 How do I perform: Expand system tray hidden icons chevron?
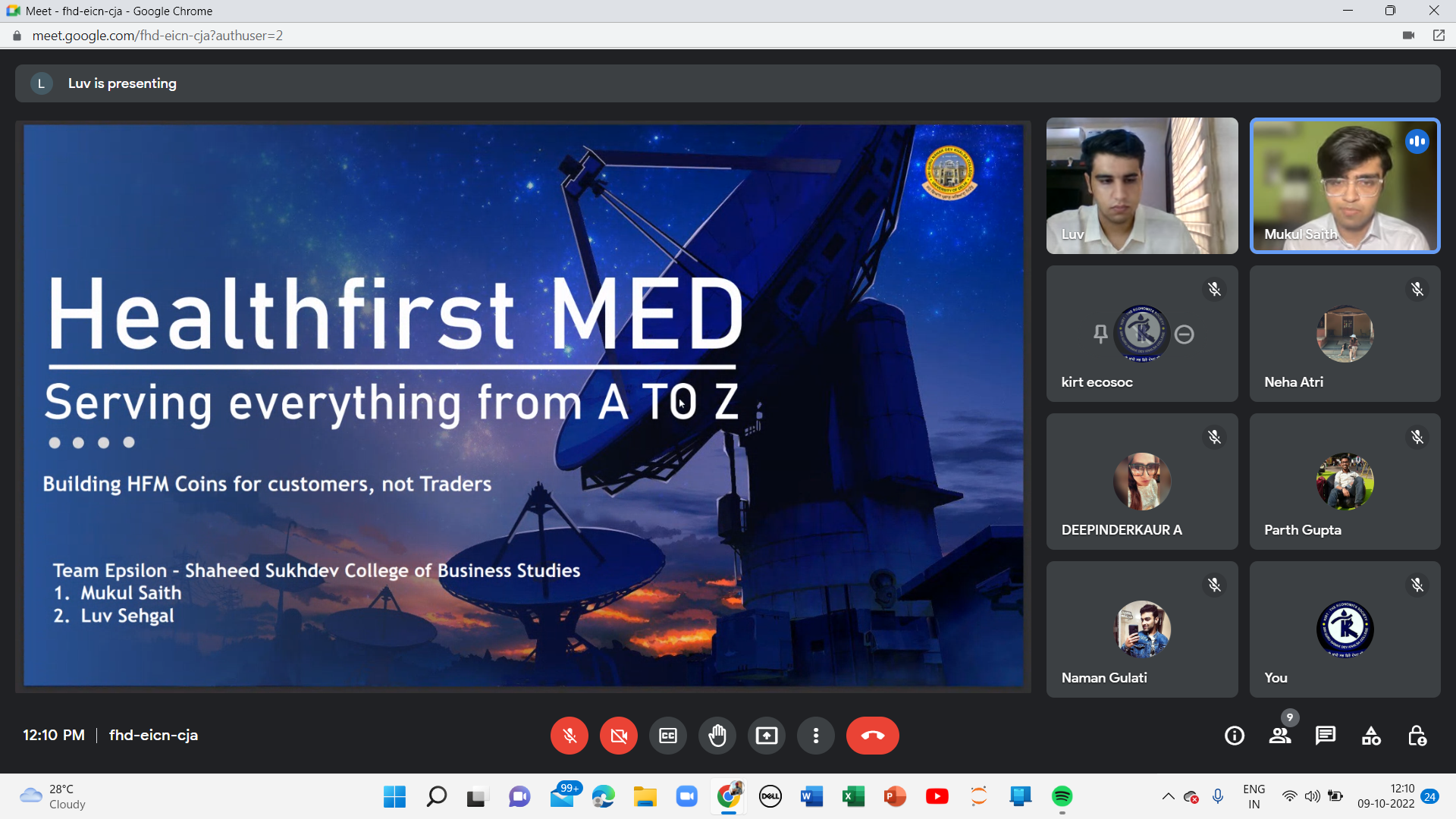(1168, 796)
